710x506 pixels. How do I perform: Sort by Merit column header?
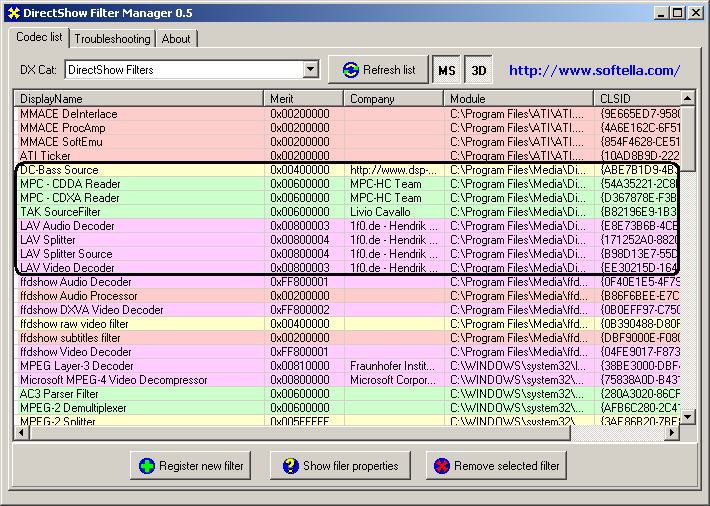[304, 99]
